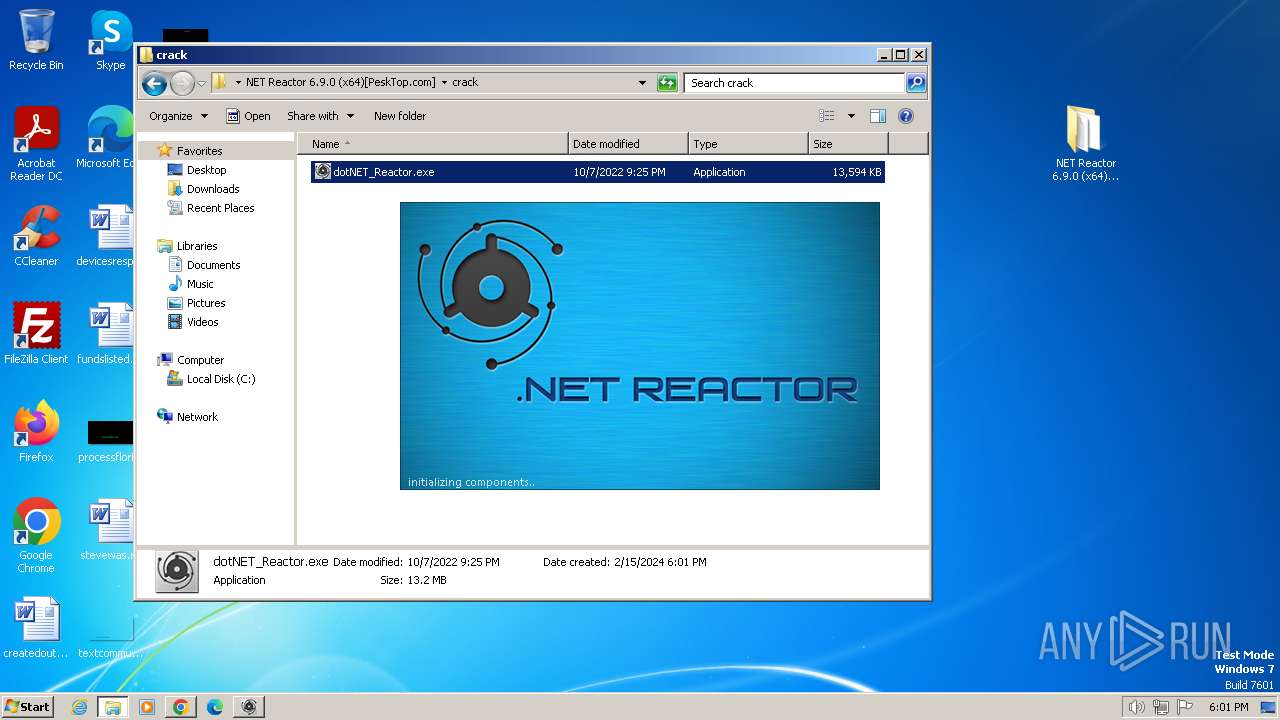Focus the Search crack input box
1280x720 pixels.
click(795, 83)
